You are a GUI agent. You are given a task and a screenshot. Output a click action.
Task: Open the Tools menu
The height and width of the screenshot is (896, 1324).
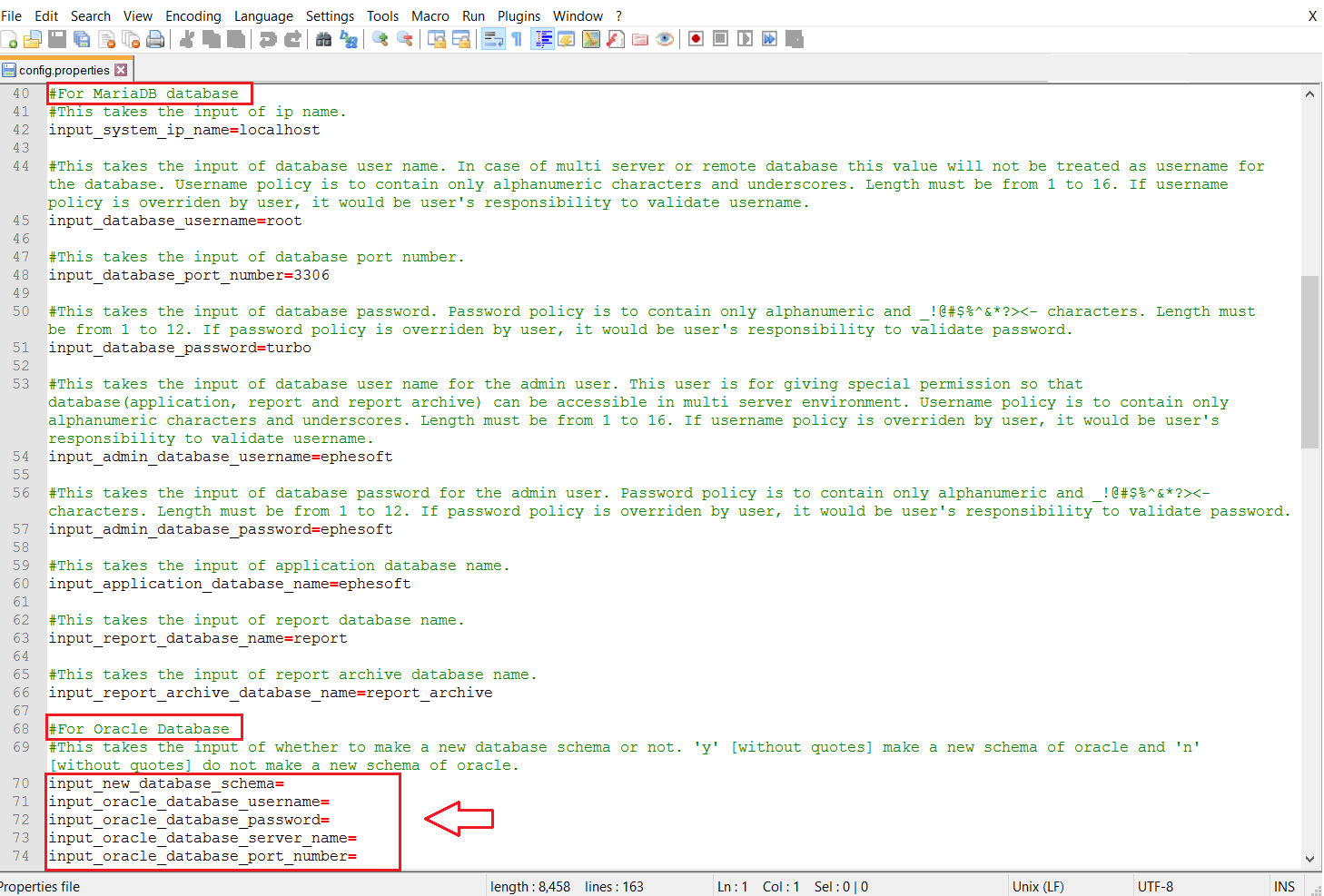tap(382, 16)
